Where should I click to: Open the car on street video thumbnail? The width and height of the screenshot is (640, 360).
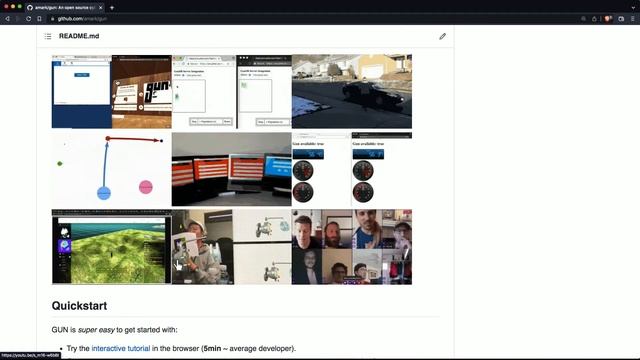coord(352,91)
